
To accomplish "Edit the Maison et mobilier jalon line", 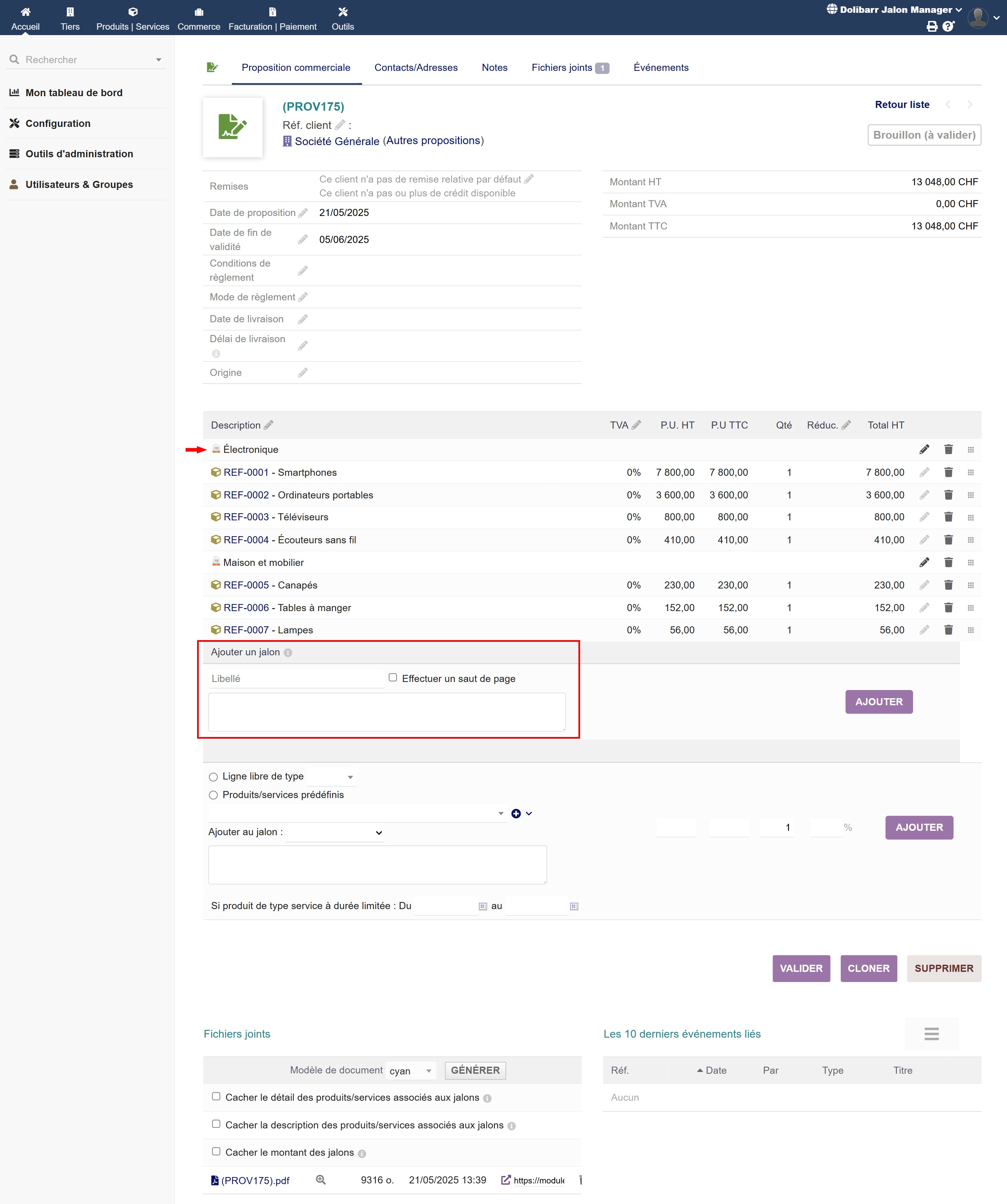I will (x=924, y=563).
